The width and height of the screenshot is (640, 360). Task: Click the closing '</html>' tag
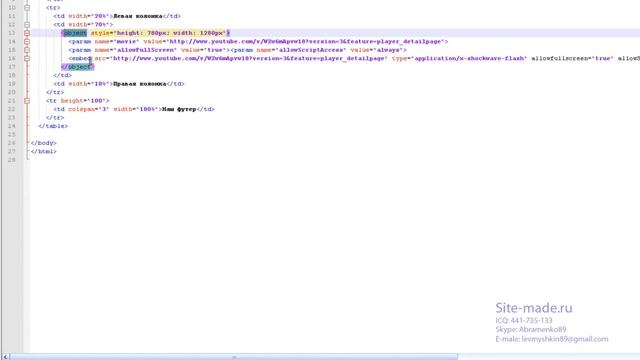[44, 151]
